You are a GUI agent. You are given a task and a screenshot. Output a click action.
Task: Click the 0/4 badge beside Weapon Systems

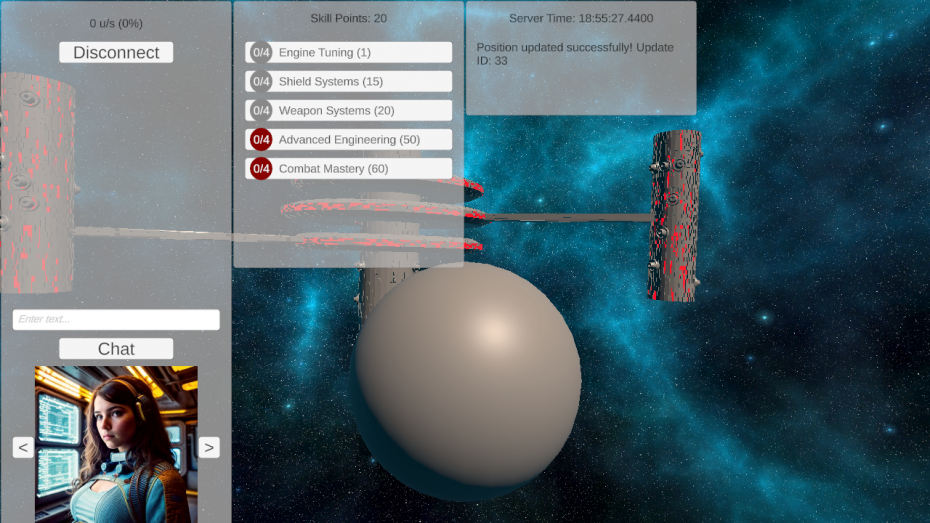point(261,110)
